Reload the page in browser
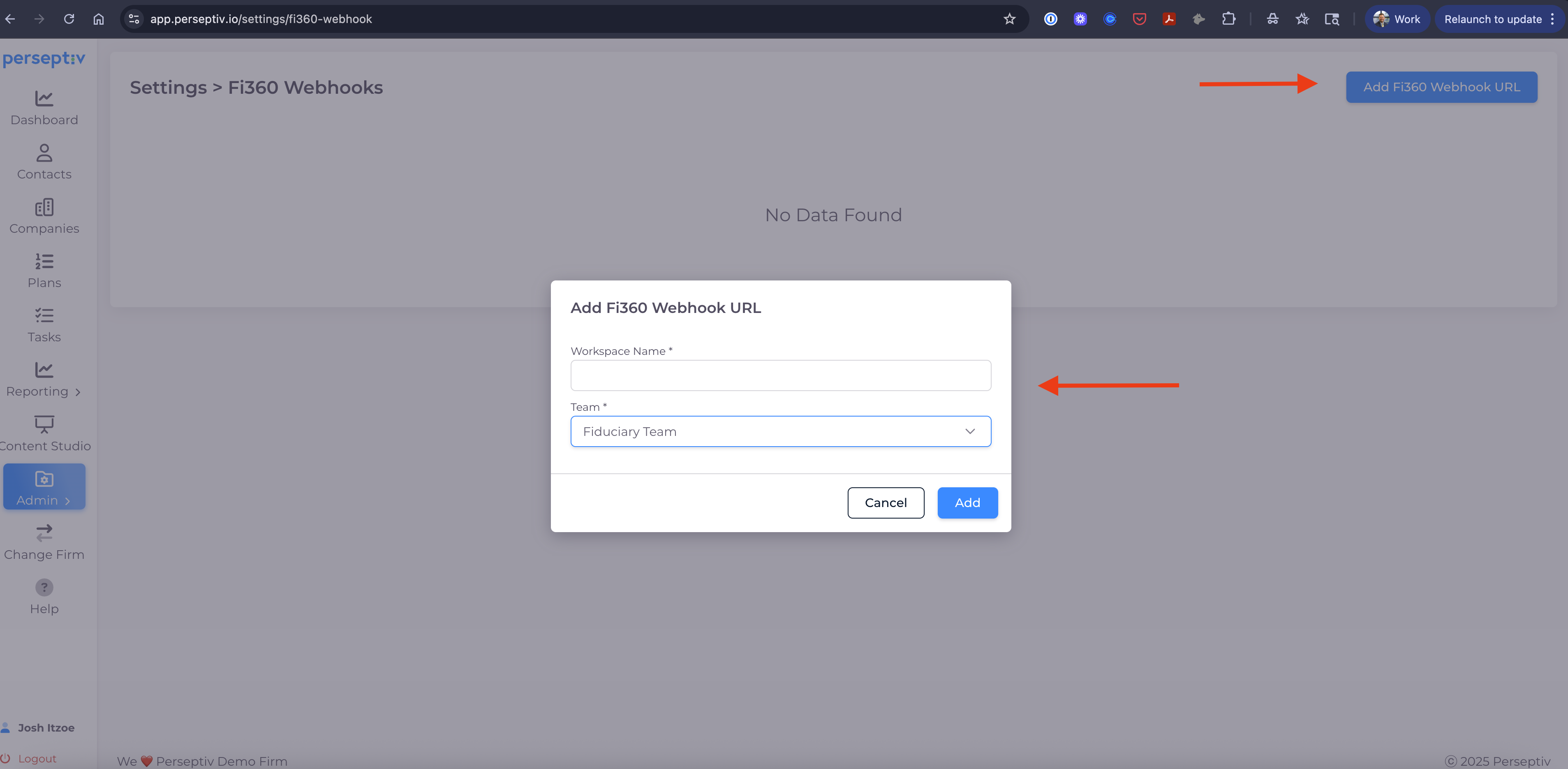Screen dimensions: 1568x769 pyautogui.click(x=69, y=19)
